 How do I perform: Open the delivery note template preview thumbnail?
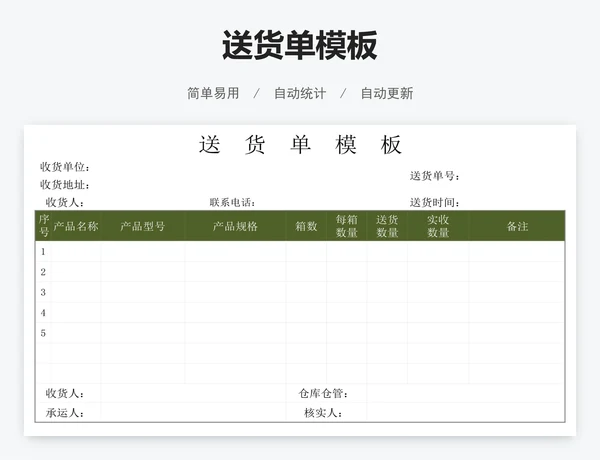click(x=300, y=280)
